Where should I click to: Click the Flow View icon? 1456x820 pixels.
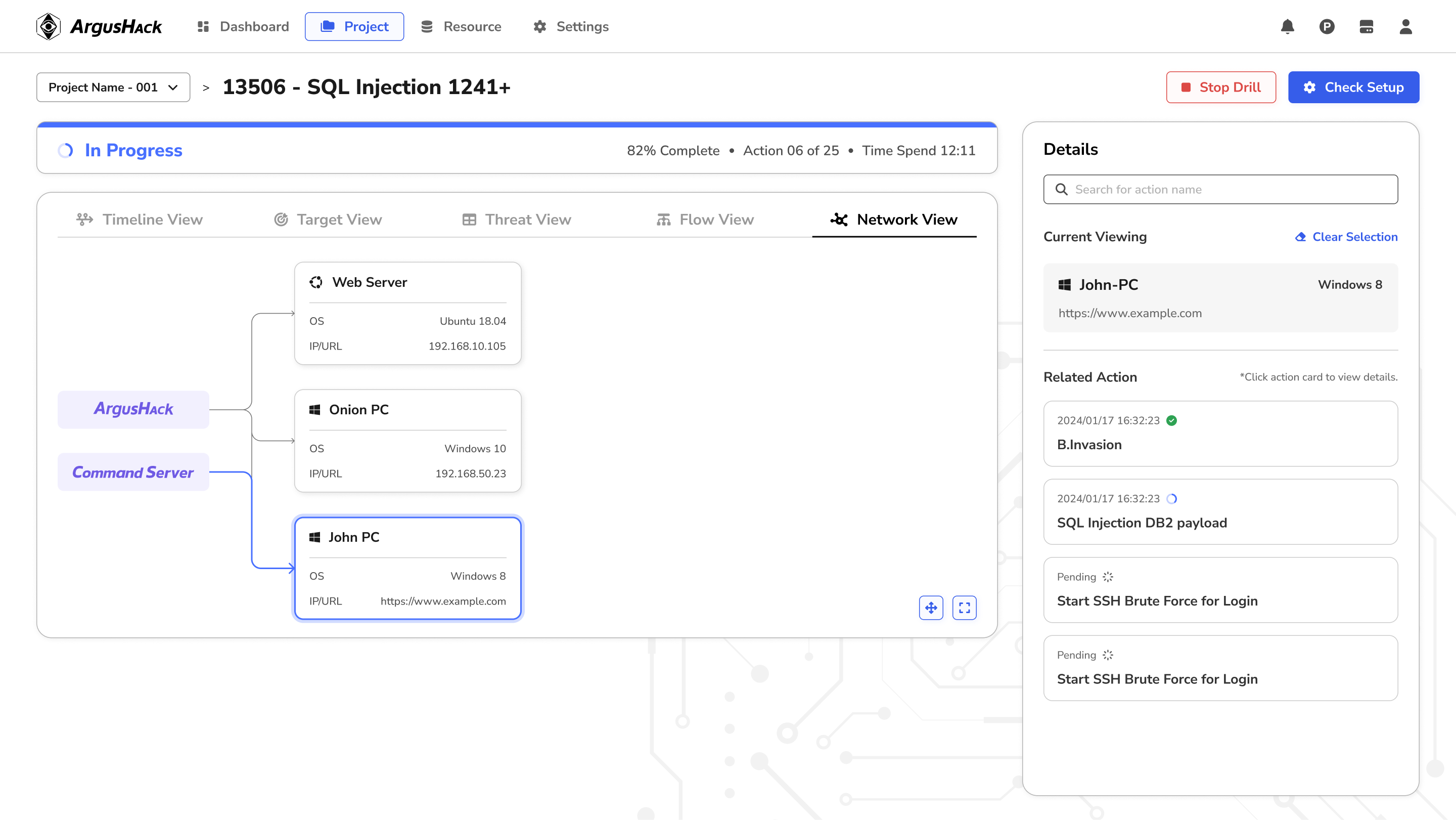coord(664,220)
